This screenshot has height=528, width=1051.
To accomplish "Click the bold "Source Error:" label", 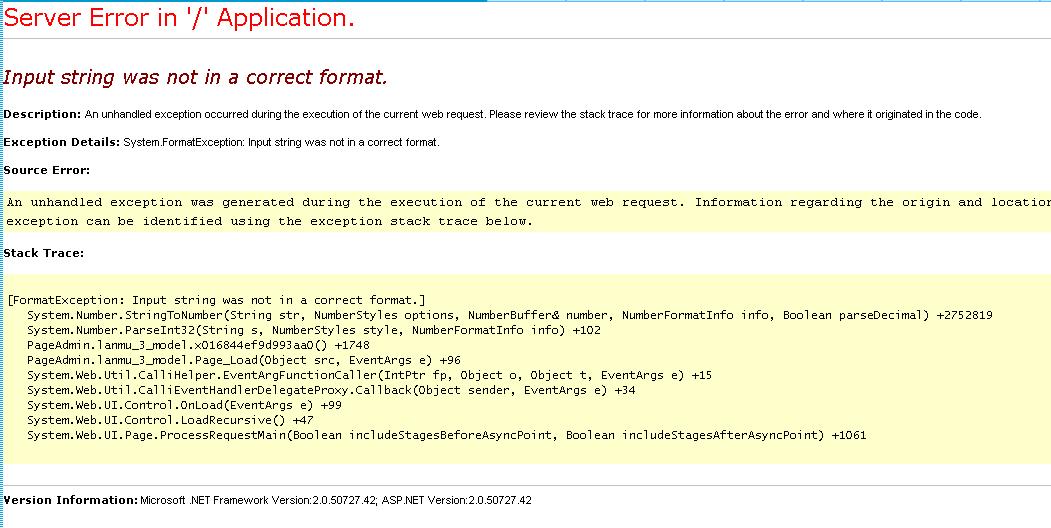I will pos(47,170).
